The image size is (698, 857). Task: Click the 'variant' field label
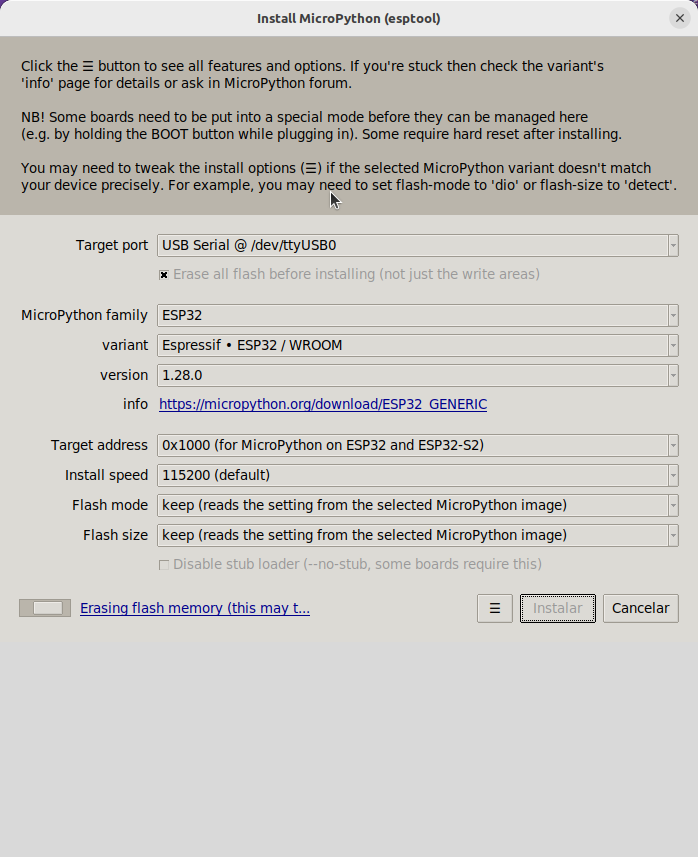pyautogui.click(x=125, y=345)
